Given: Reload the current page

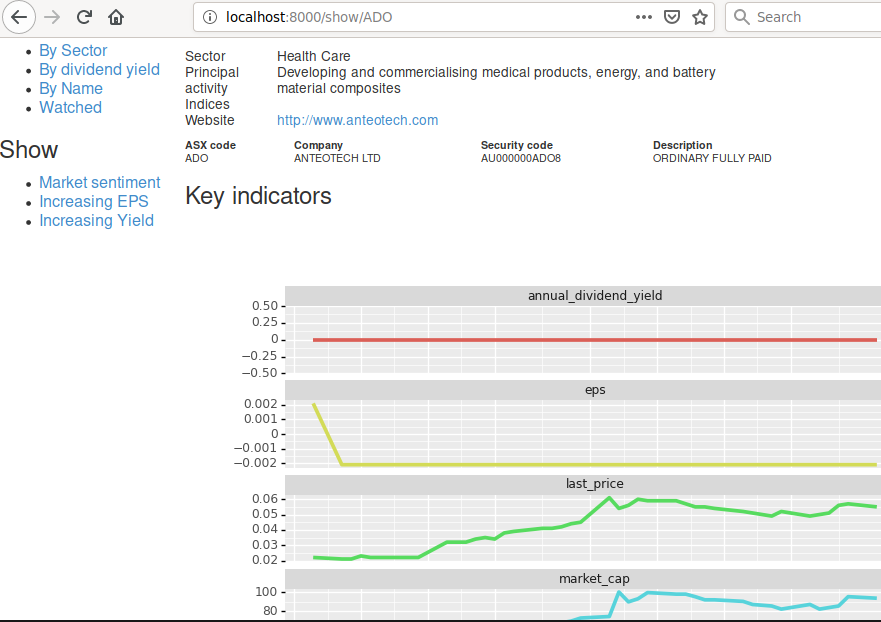Looking at the screenshot, I should (84, 17).
